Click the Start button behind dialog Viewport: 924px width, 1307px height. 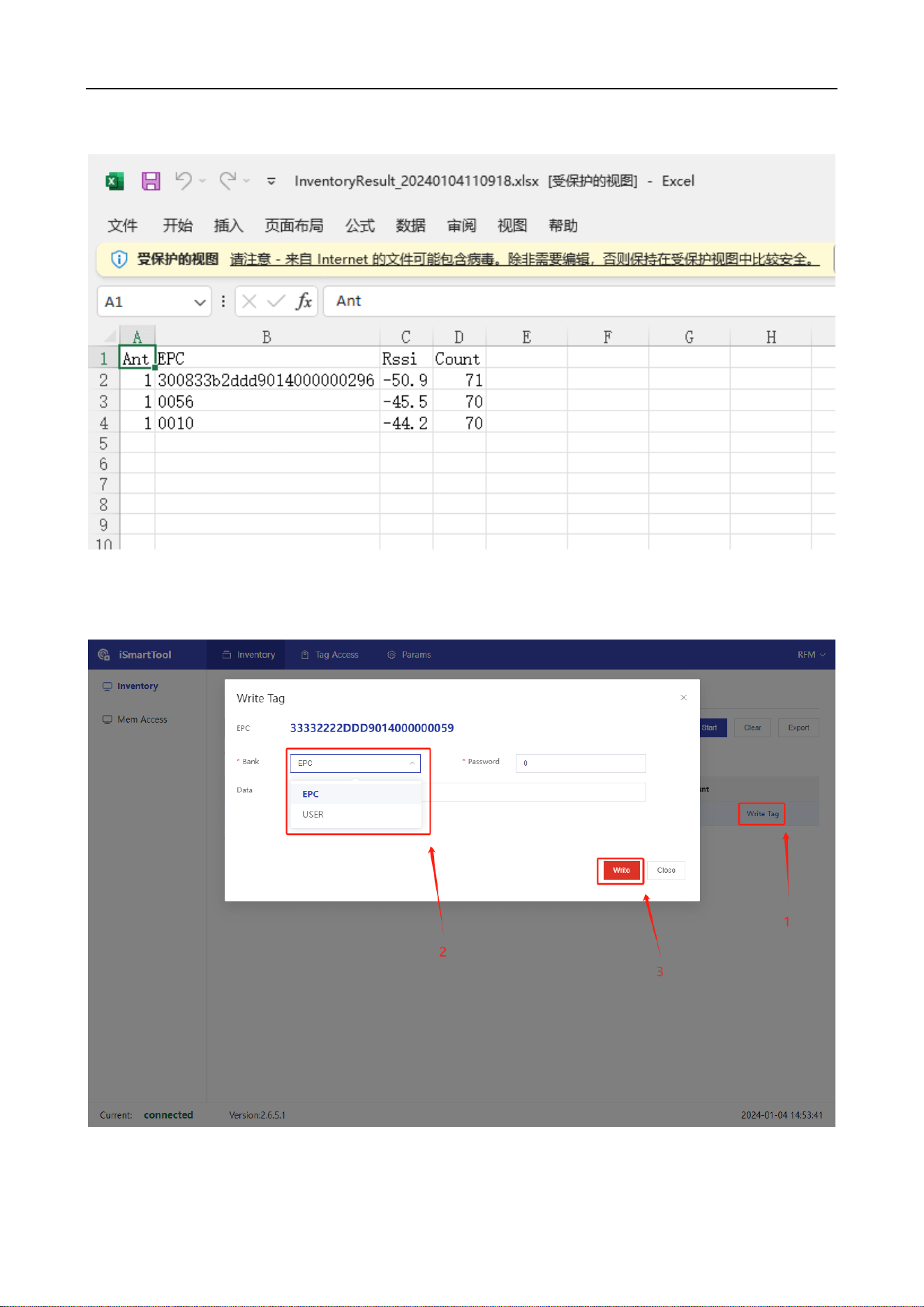point(713,728)
